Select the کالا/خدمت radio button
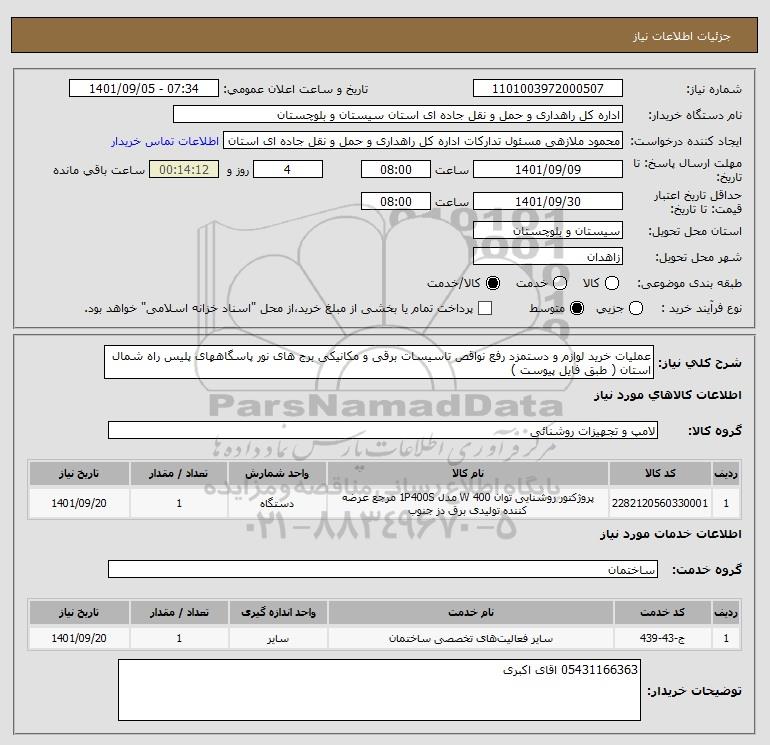 (x=493, y=283)
